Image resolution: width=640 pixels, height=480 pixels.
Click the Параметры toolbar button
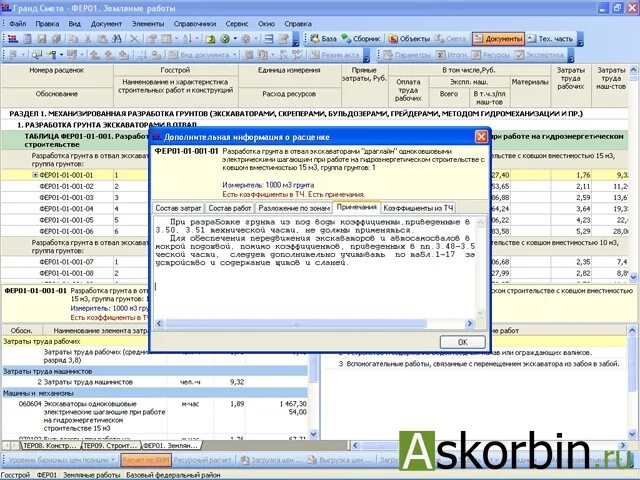point(407,55)
